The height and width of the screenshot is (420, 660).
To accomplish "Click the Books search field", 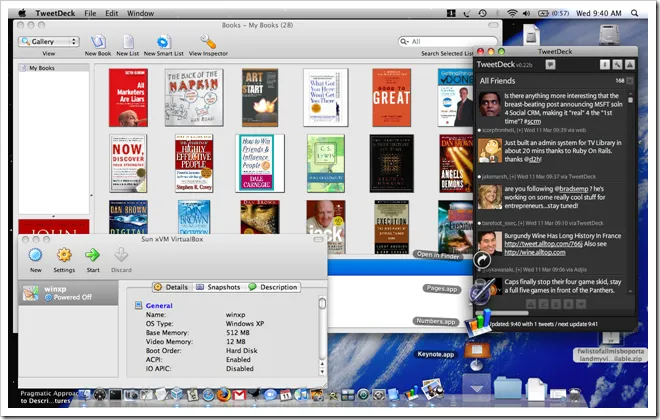I will point(447,41).
